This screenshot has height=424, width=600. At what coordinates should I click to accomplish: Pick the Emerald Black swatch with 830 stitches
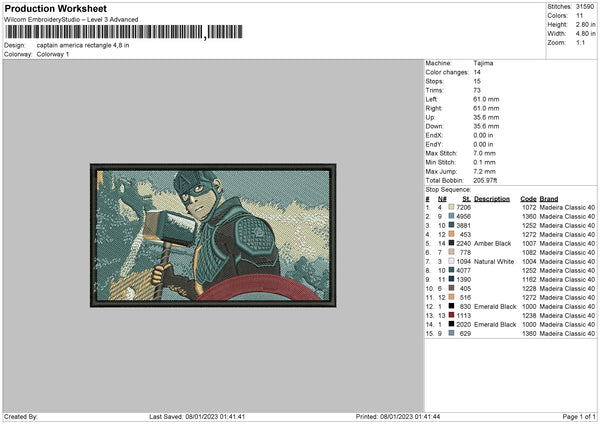(x=451, y=306)
